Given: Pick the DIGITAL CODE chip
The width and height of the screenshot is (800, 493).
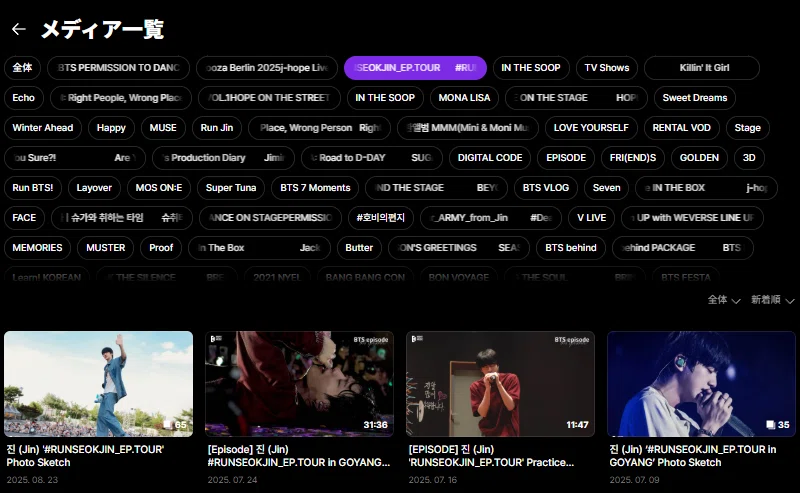Looking at the screenshot, I should coord(490,158).
